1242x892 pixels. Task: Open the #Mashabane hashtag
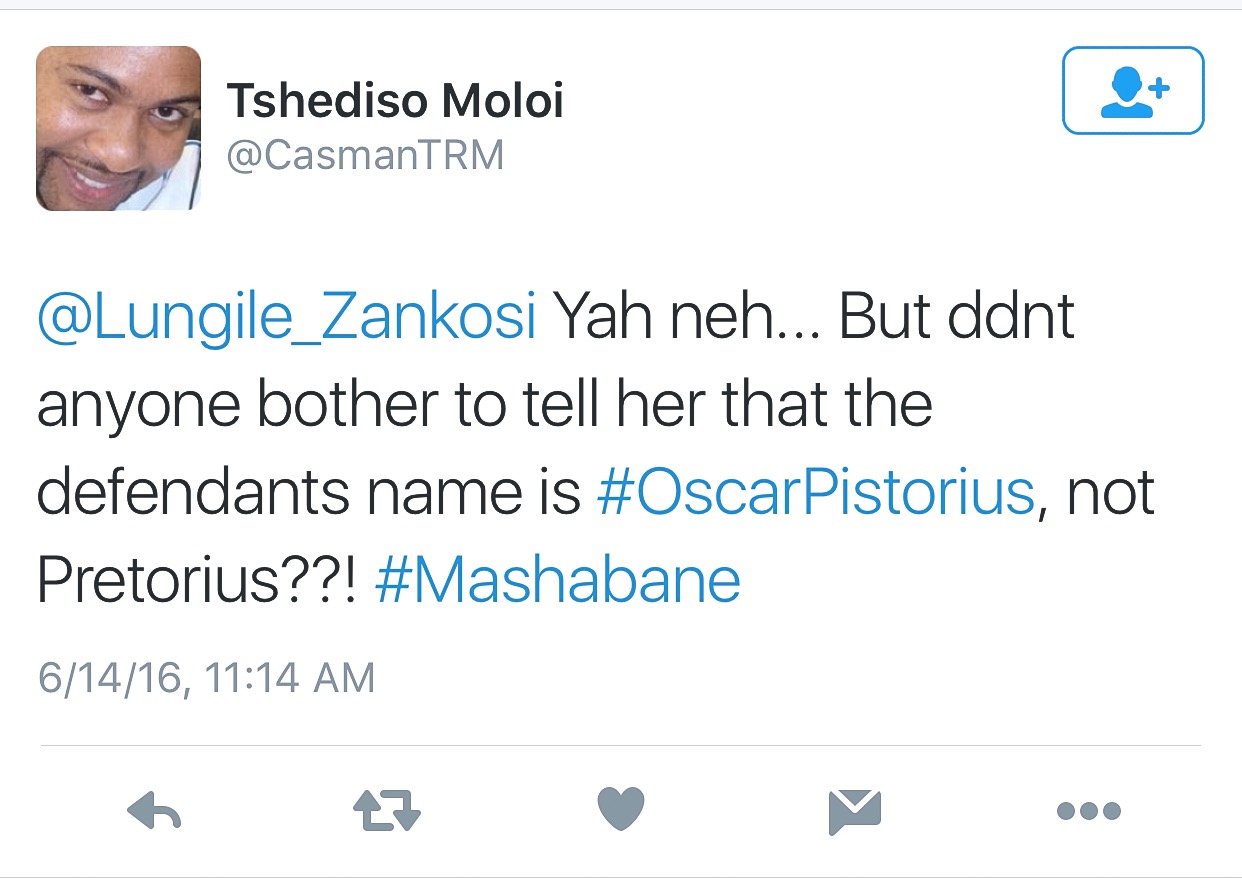(558, 581)
